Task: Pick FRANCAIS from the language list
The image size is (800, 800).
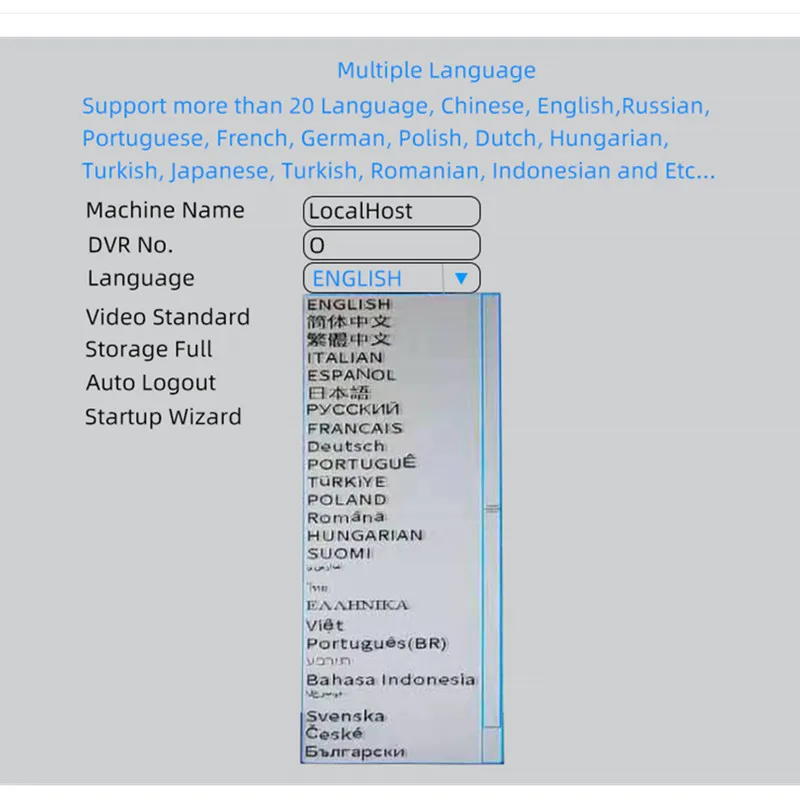Action: pyautogui.click(x=355, y=428)
